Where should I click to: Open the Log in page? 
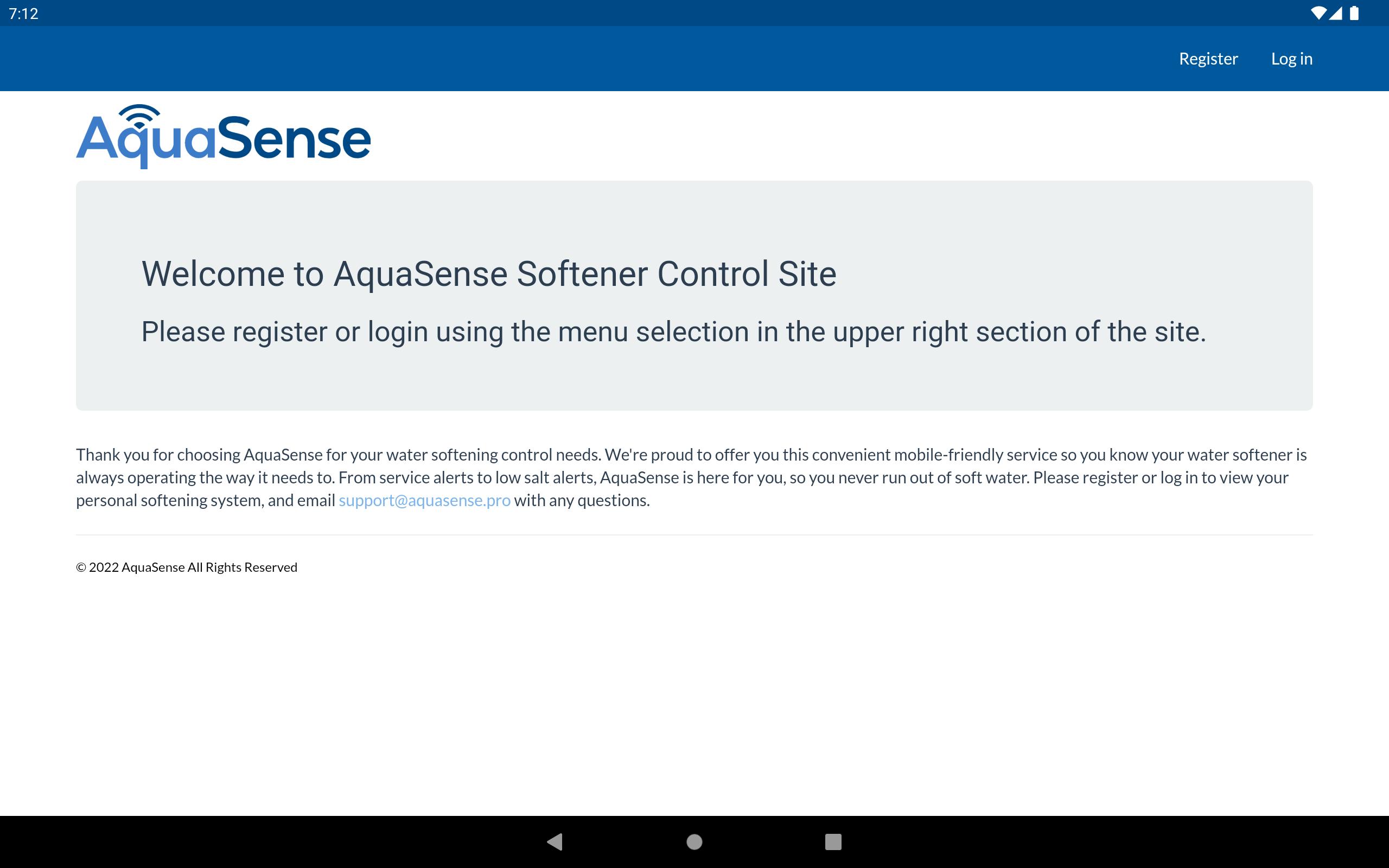1291,59
